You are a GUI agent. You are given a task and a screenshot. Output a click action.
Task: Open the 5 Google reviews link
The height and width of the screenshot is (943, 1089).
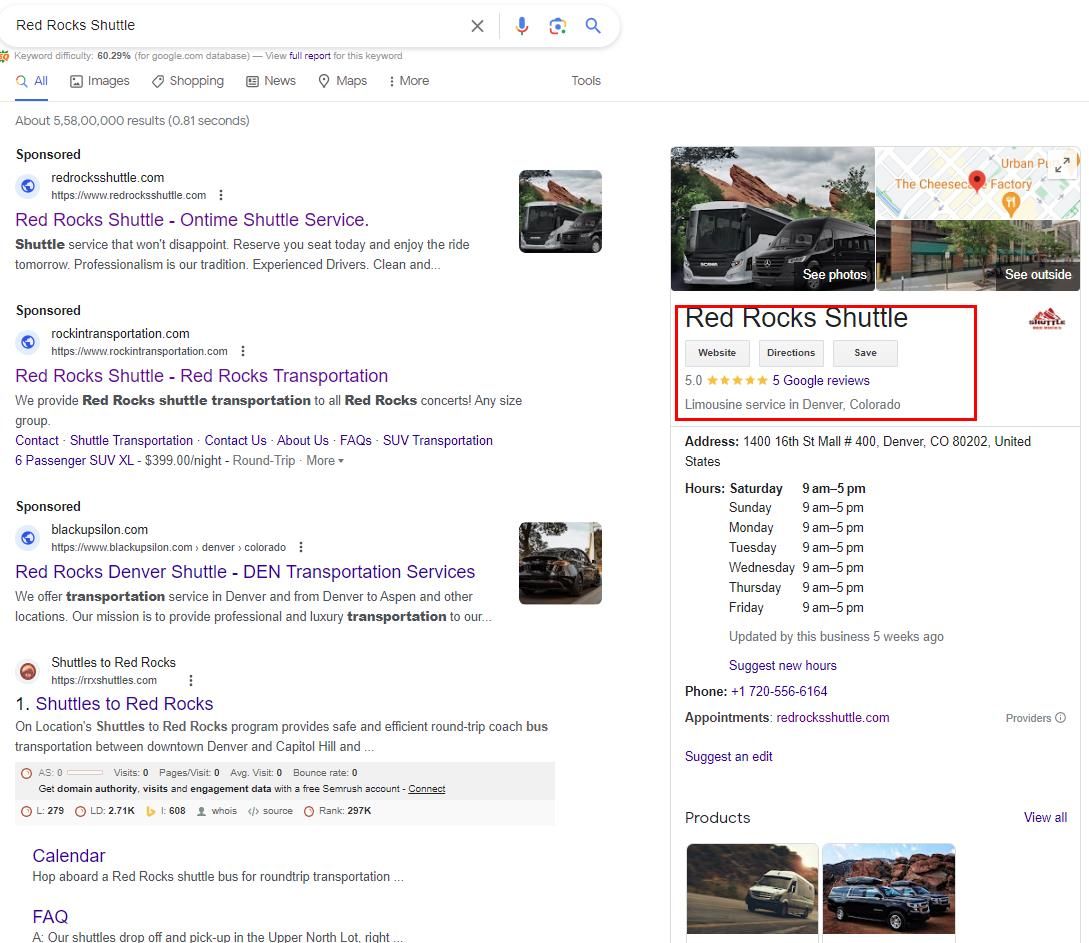tap(820, 381)
